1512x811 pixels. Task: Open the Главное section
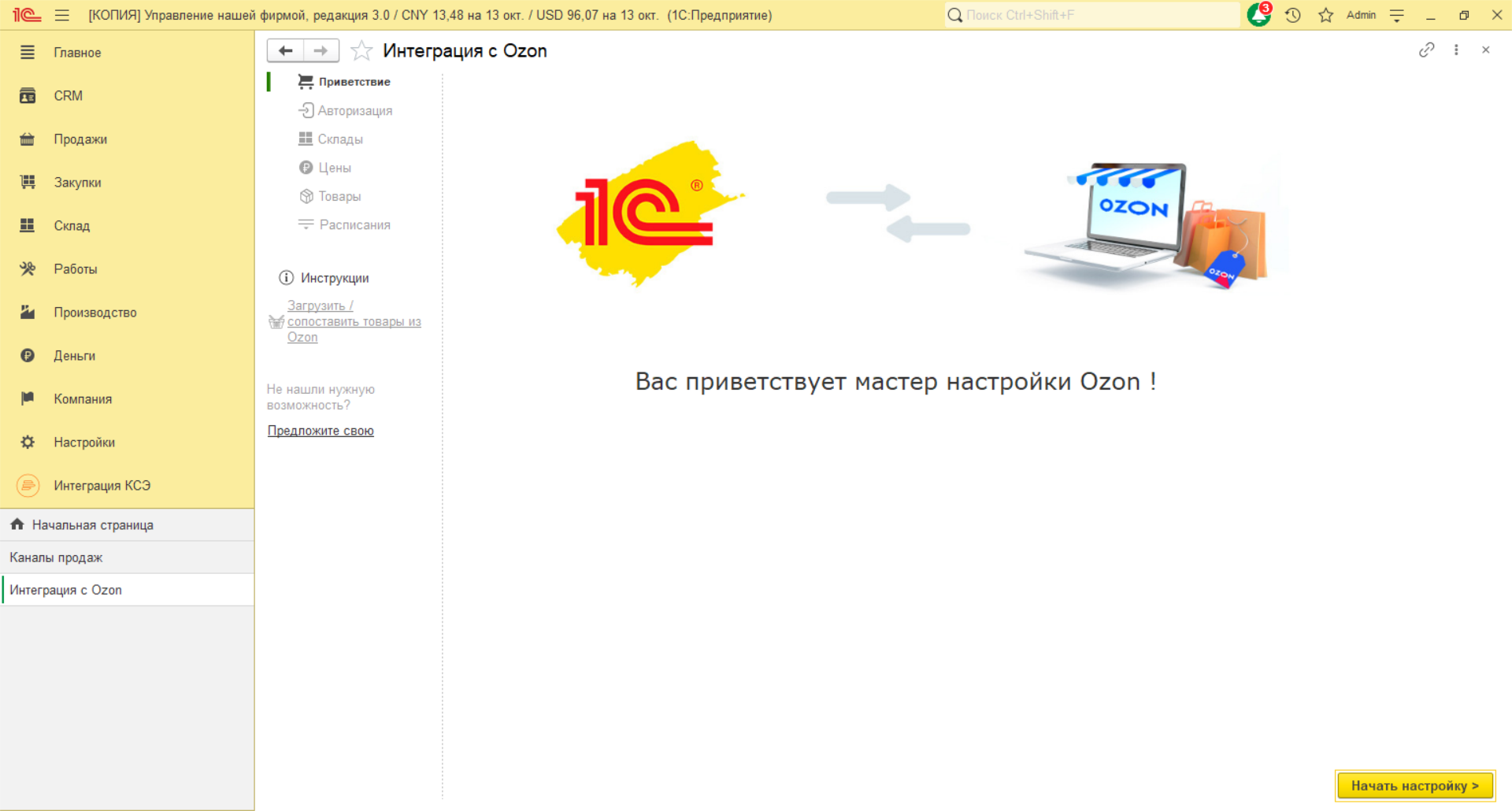pyautogui.click(x=127, y=53)
